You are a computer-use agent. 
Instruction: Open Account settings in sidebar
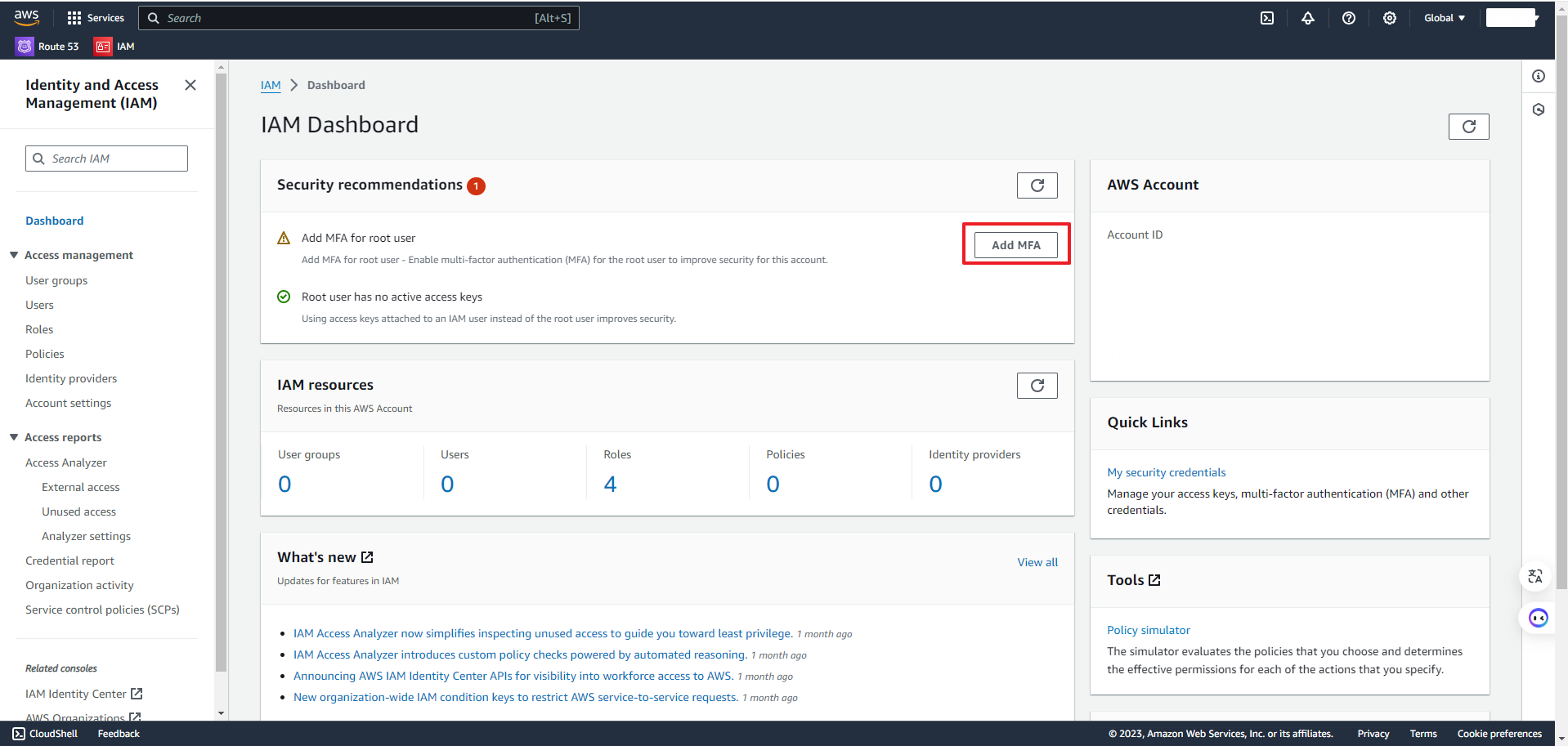(68, 403)
